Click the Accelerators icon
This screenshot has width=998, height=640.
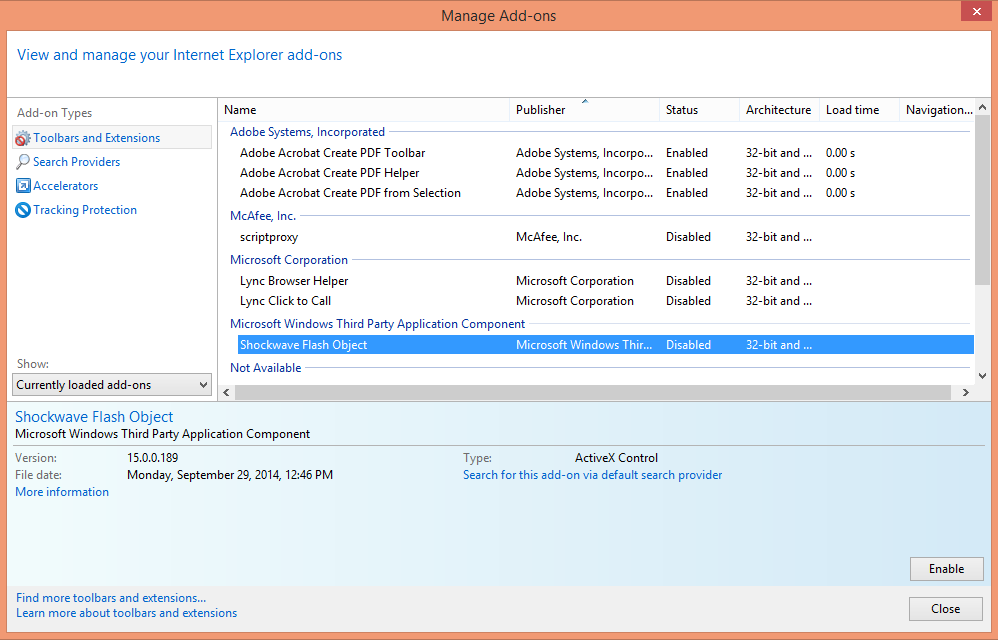23,186
